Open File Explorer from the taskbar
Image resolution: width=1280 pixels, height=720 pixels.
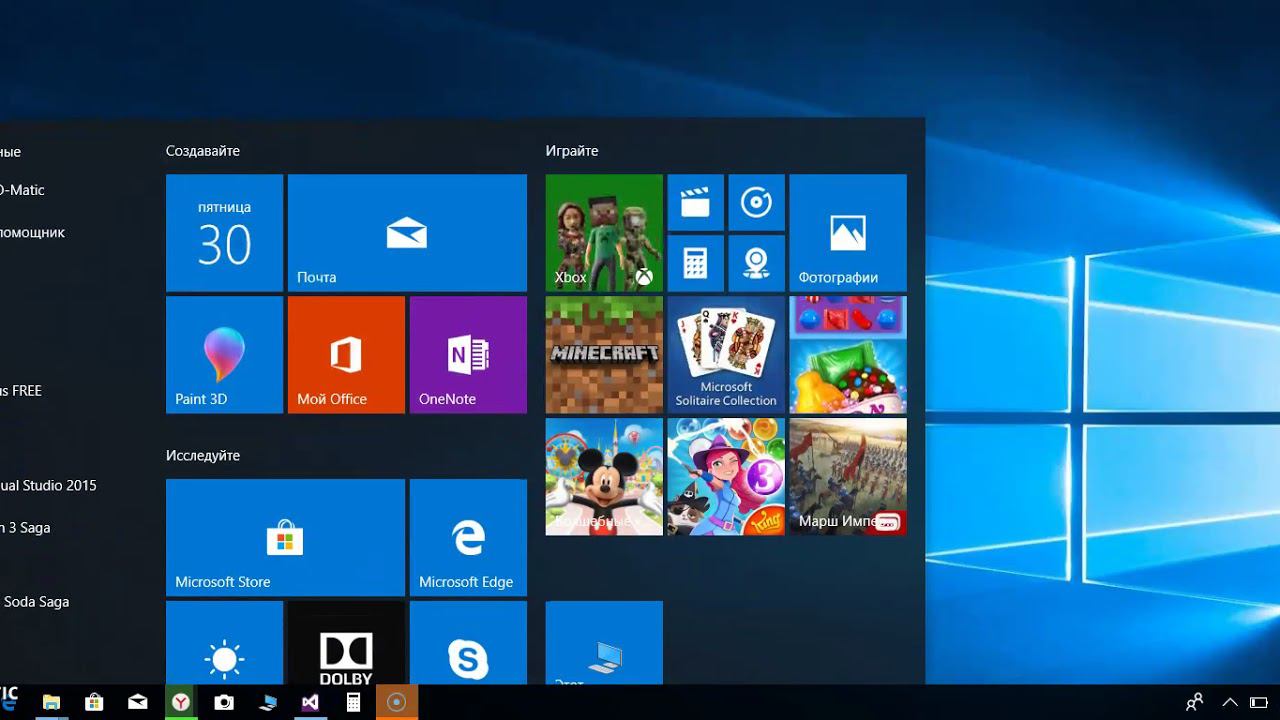[50, 702]
